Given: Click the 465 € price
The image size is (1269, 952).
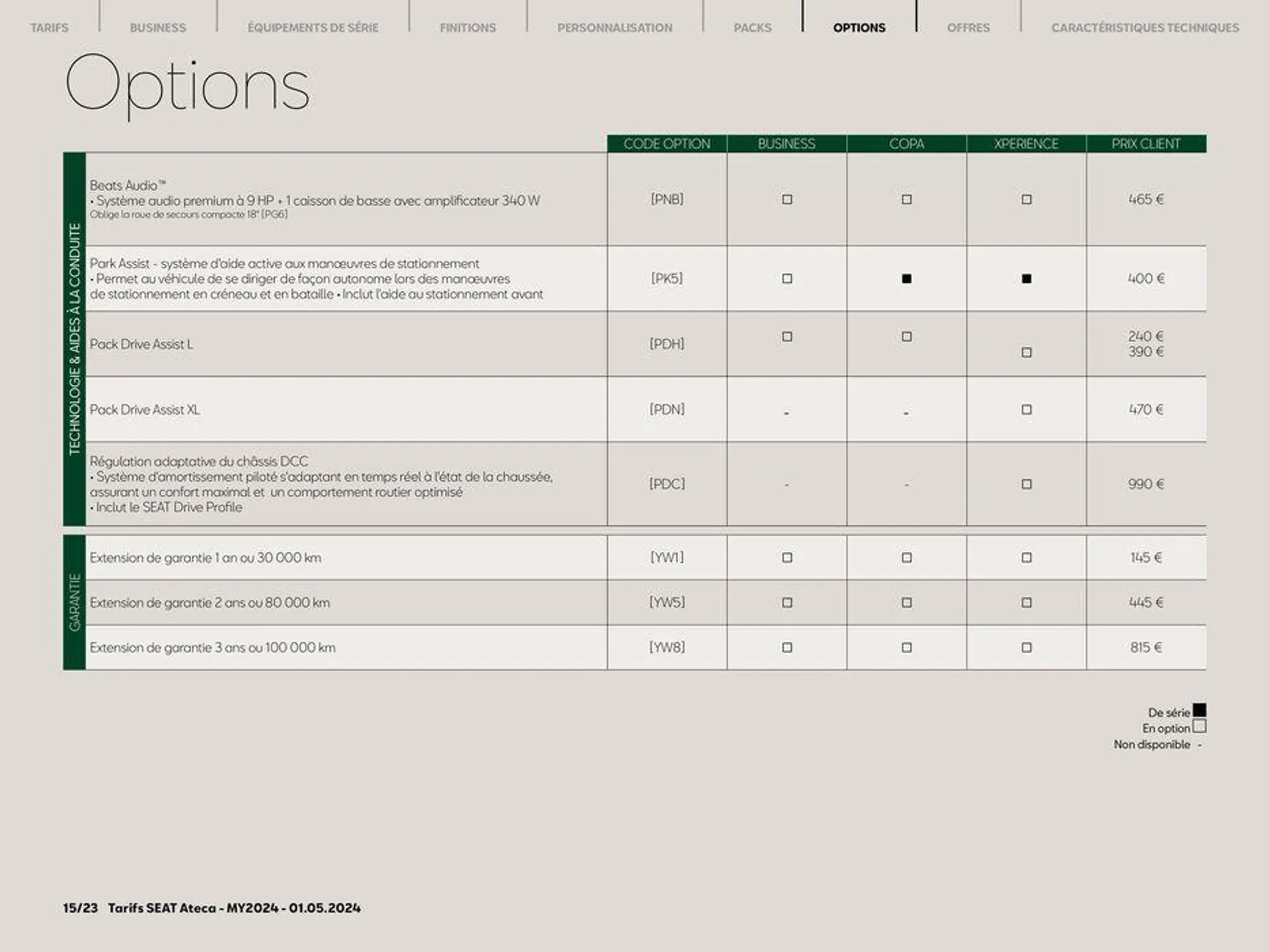Looking at the screenshot, I should 1145,199.
